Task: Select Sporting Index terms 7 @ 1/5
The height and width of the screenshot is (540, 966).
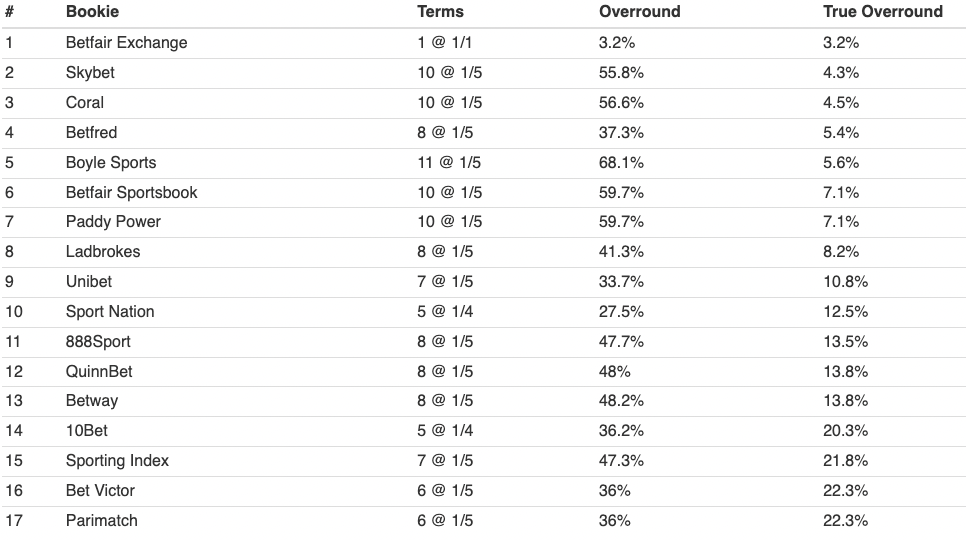Action: 445,461
